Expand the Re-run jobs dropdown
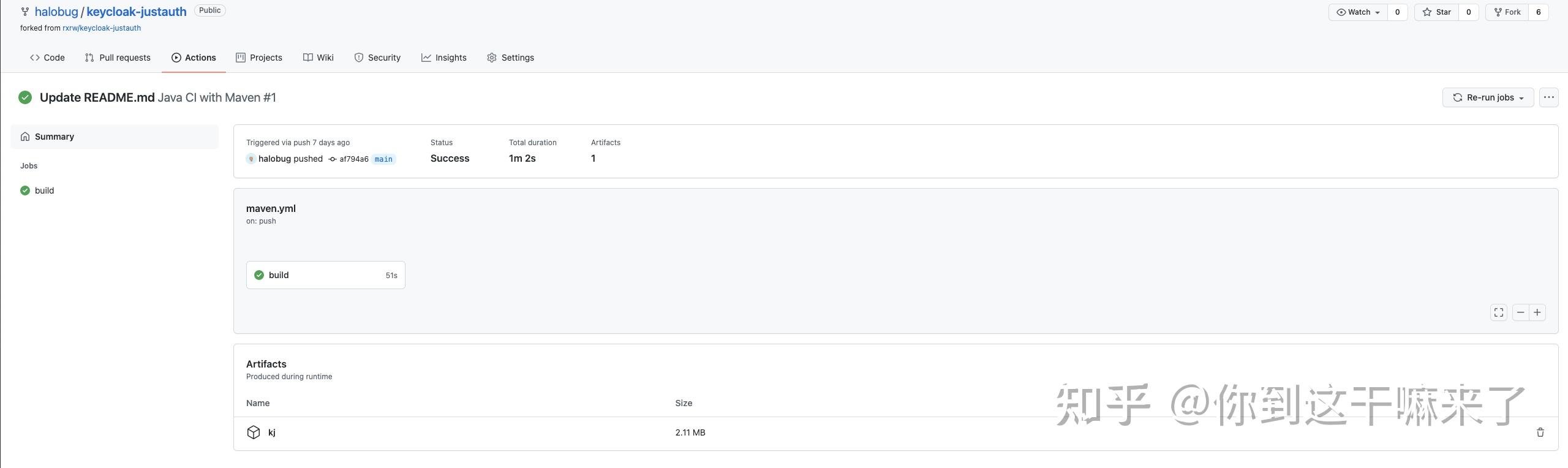Screen dimensions: 1568x468 click(x=1488, y=97)
